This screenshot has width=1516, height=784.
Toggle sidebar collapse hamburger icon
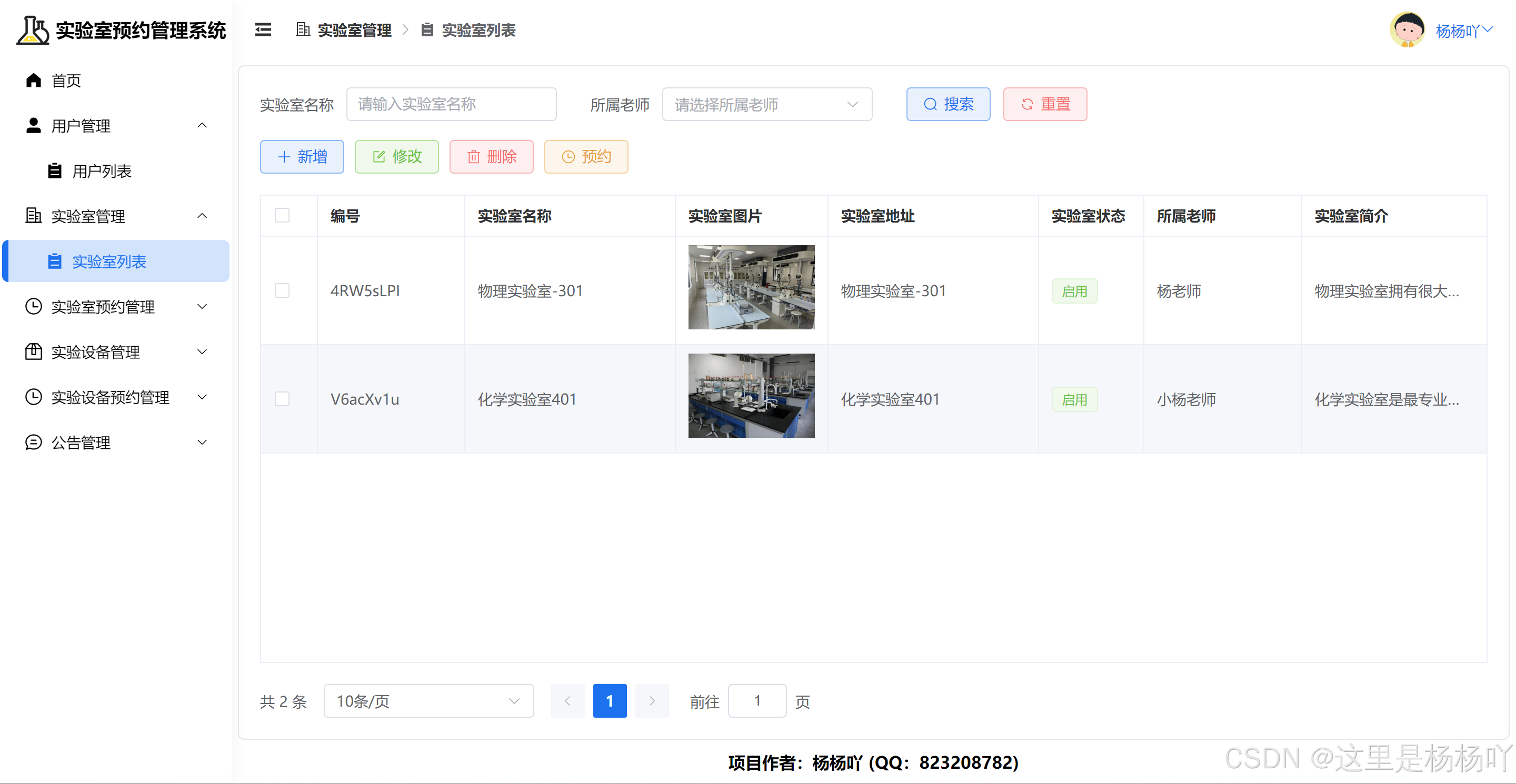click(x=263, y=29)
